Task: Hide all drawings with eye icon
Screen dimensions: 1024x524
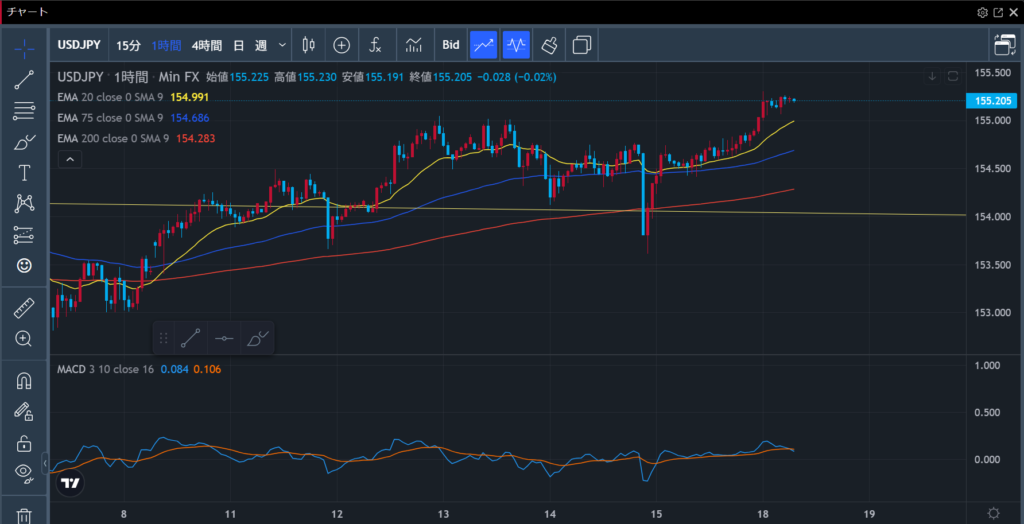Action: point(24,473)
